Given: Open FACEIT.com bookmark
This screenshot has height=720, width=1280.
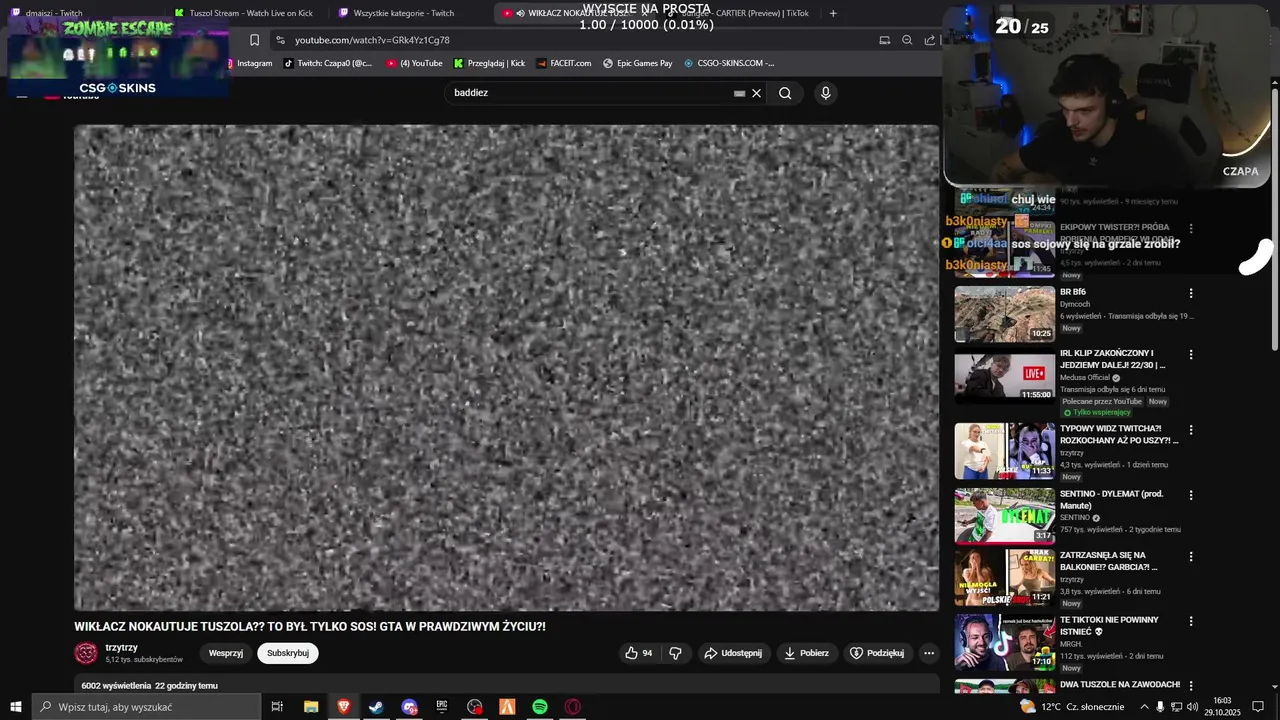Looking at the screenshot, I should [x=565, y=63].
